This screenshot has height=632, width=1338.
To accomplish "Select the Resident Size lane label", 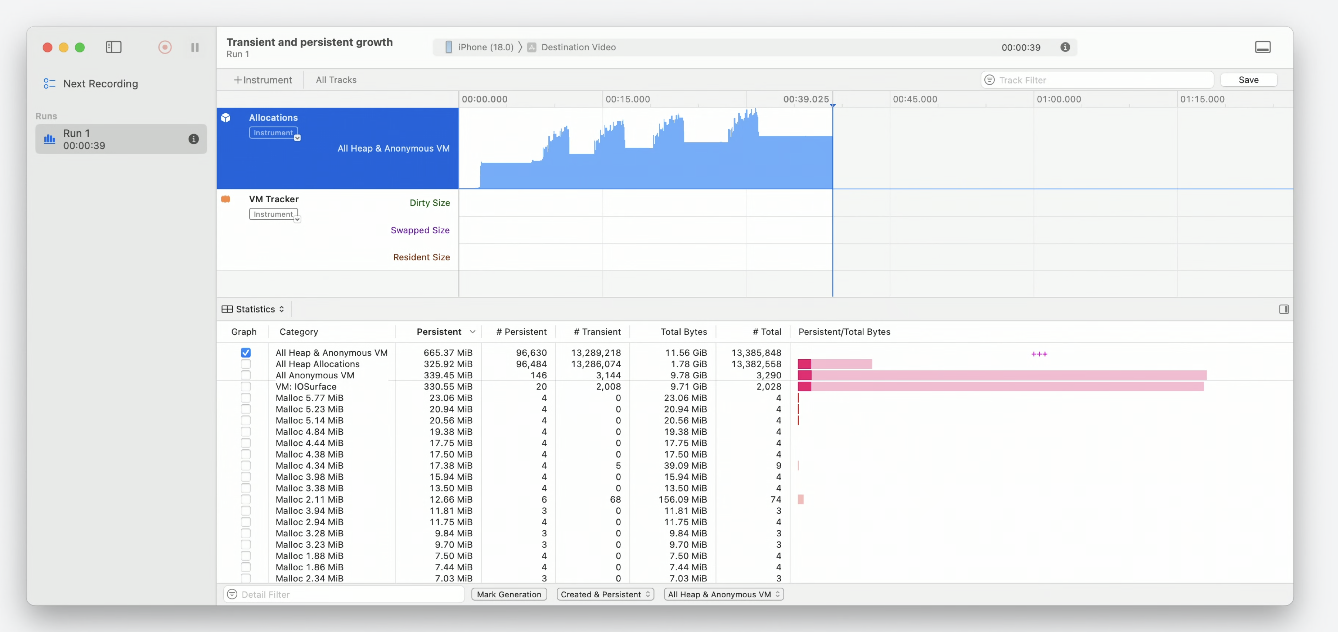I will [422, 257].
